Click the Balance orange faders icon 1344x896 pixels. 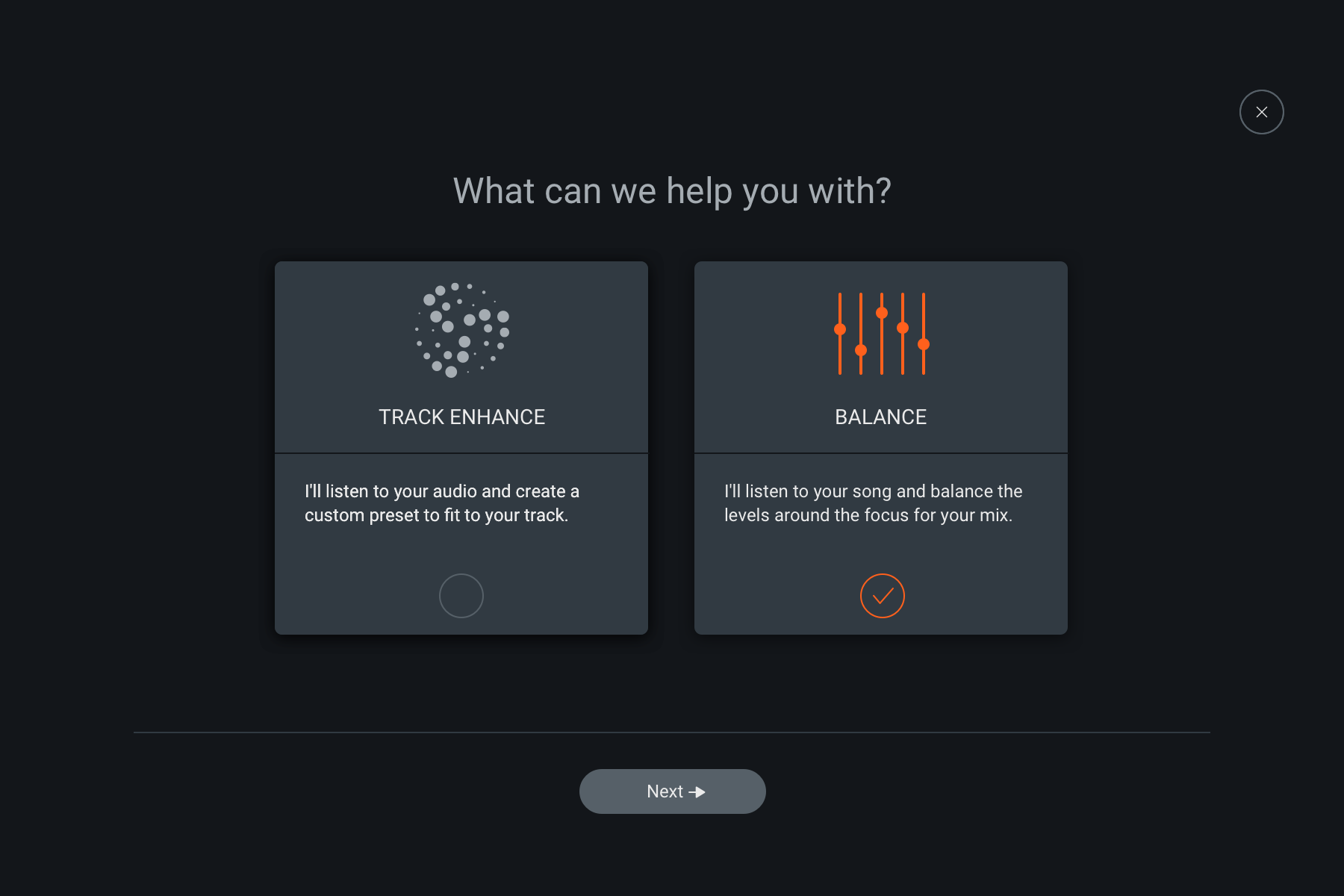882,333
